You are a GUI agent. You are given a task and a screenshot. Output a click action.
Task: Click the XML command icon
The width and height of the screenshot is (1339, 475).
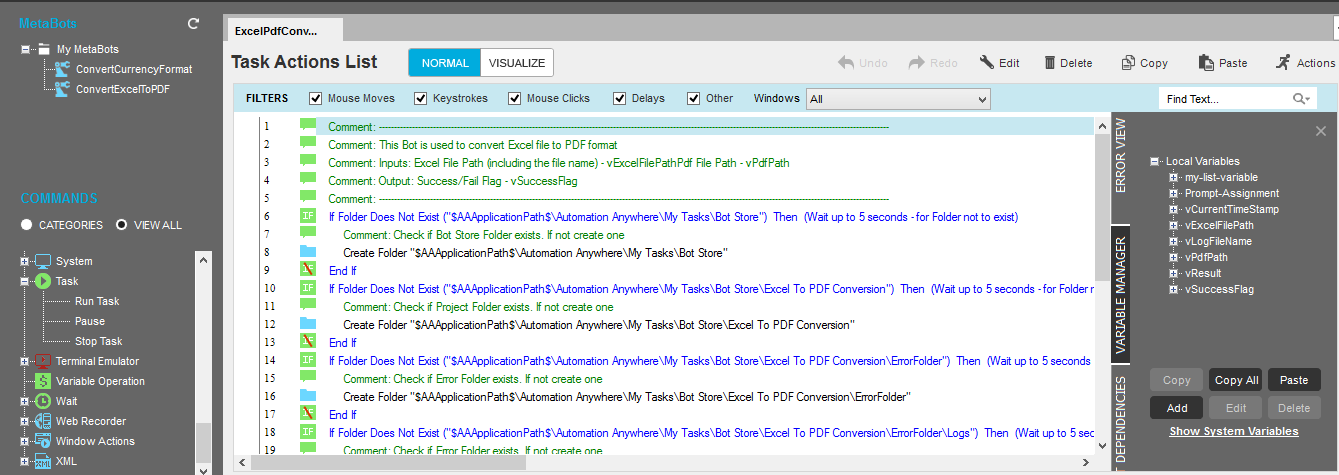click(43, 461)
